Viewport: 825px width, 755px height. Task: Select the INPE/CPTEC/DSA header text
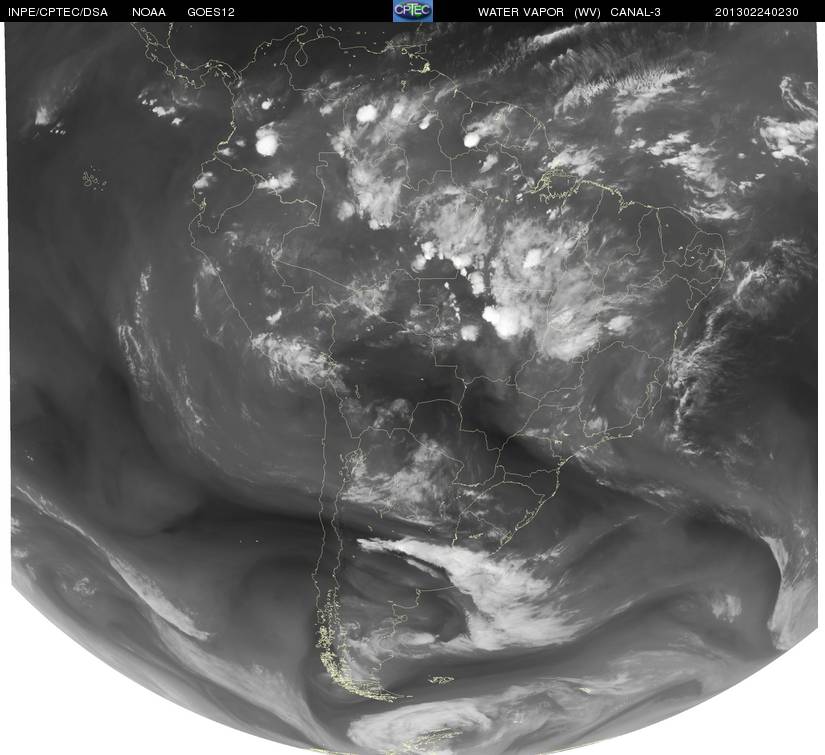click(x=57, y=12)
